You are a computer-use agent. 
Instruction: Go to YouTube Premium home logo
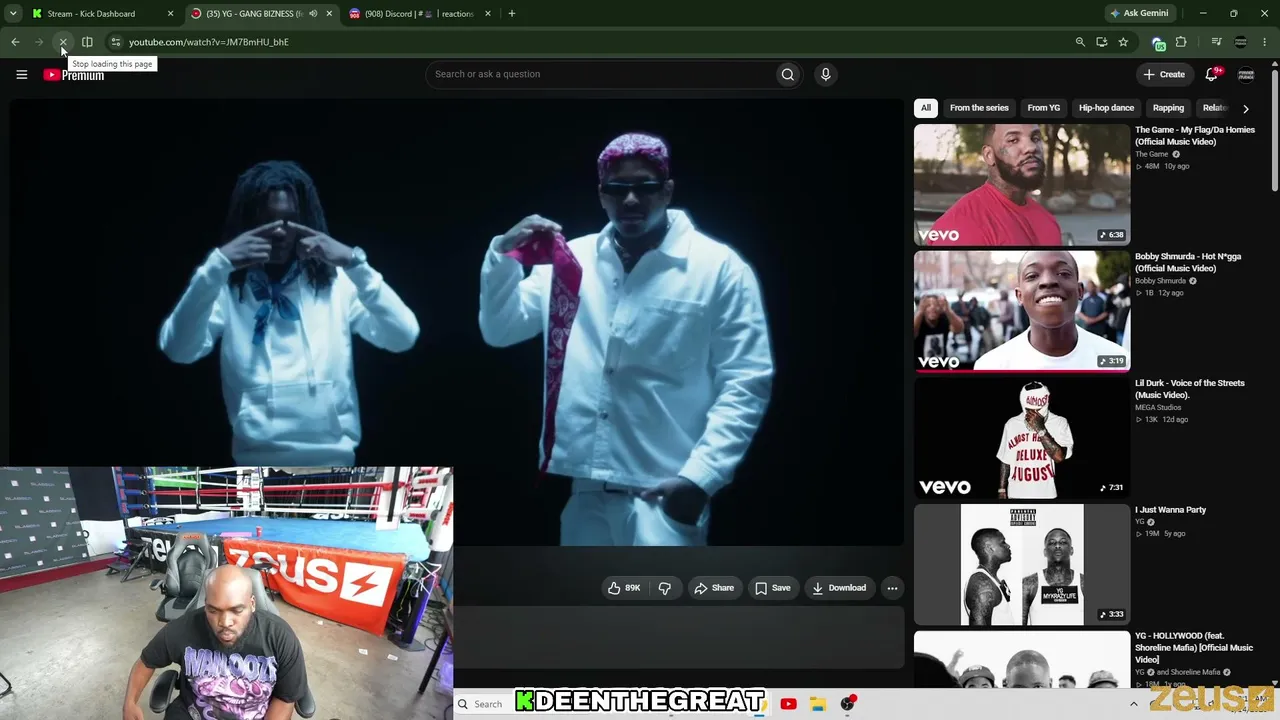(74, 75)
